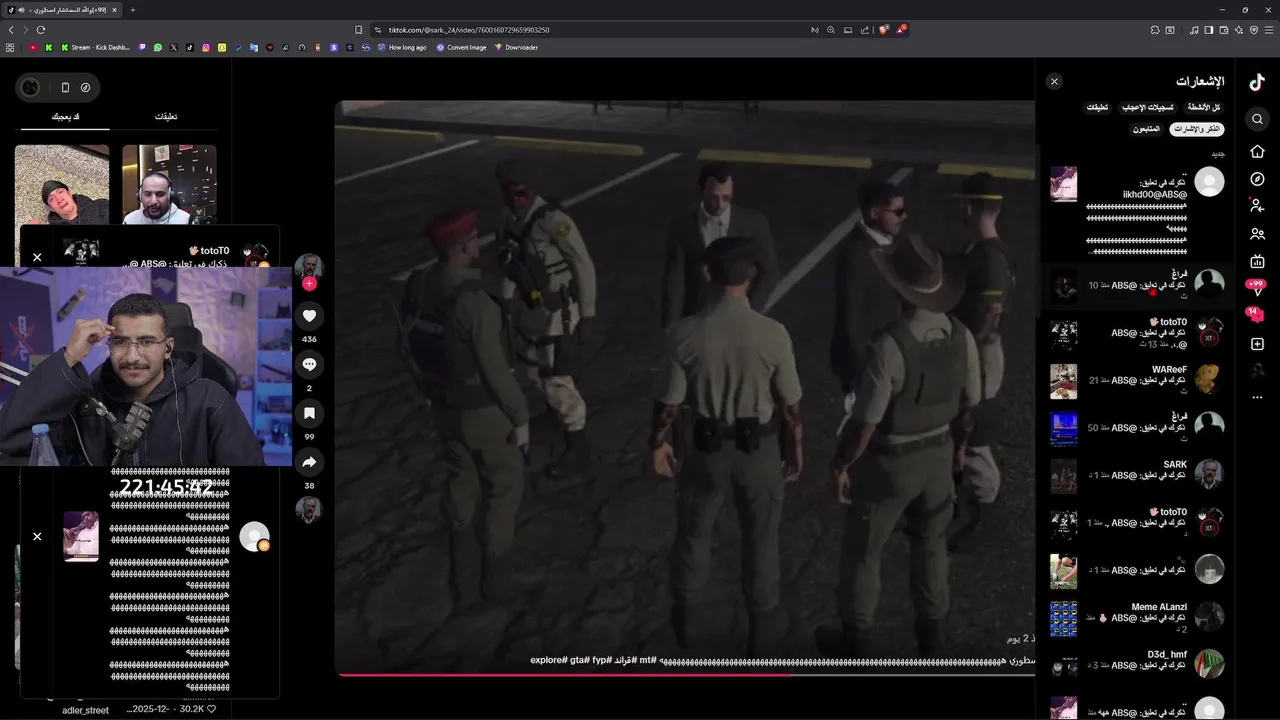This screenshot has height=720, width=1280.
Task: Open the Instagram bookmark icon
Action: pos(206,47)
